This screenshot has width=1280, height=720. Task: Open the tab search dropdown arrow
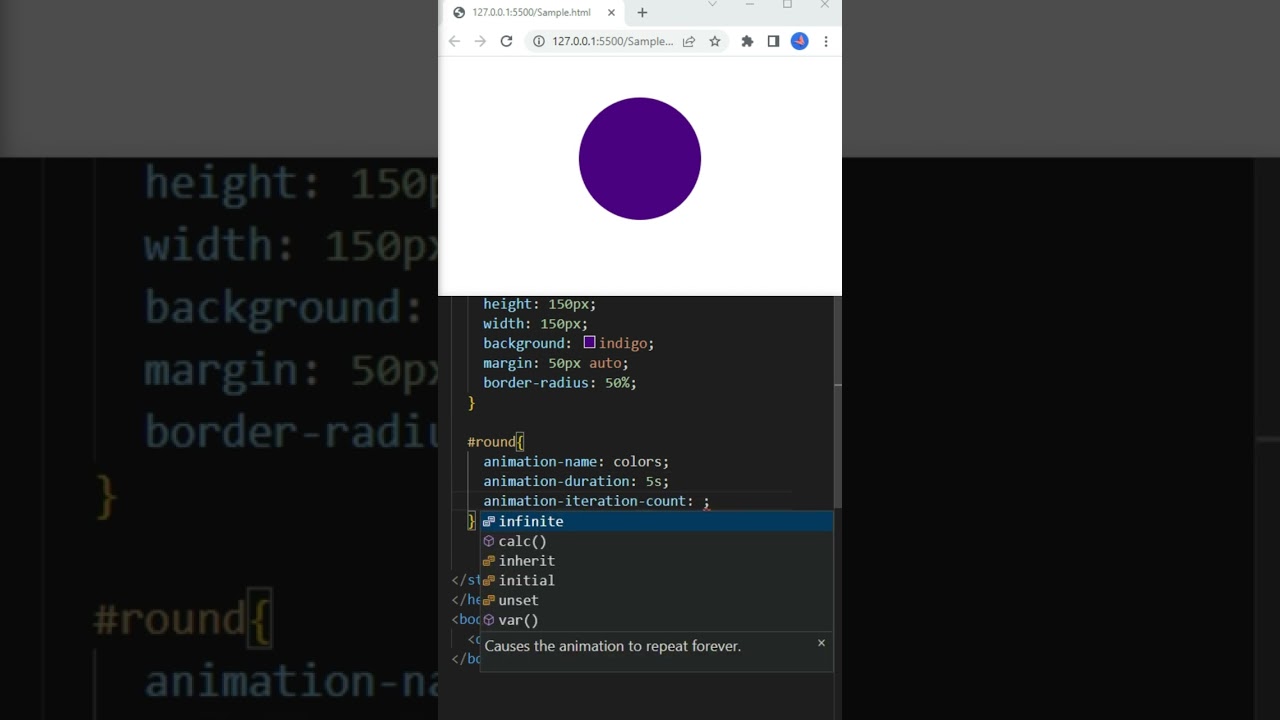click(x=712, y=4)
